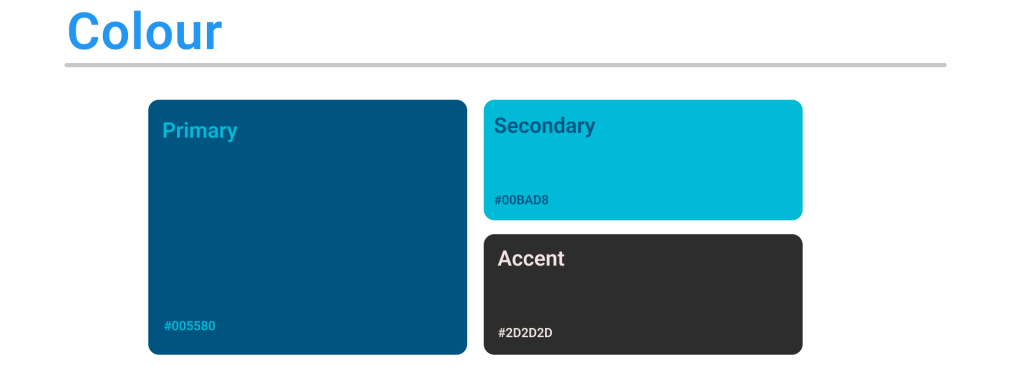Viewport: 1024px width, 375px height.
Task: Click the grey divider line under Colour
Action: 505,65
